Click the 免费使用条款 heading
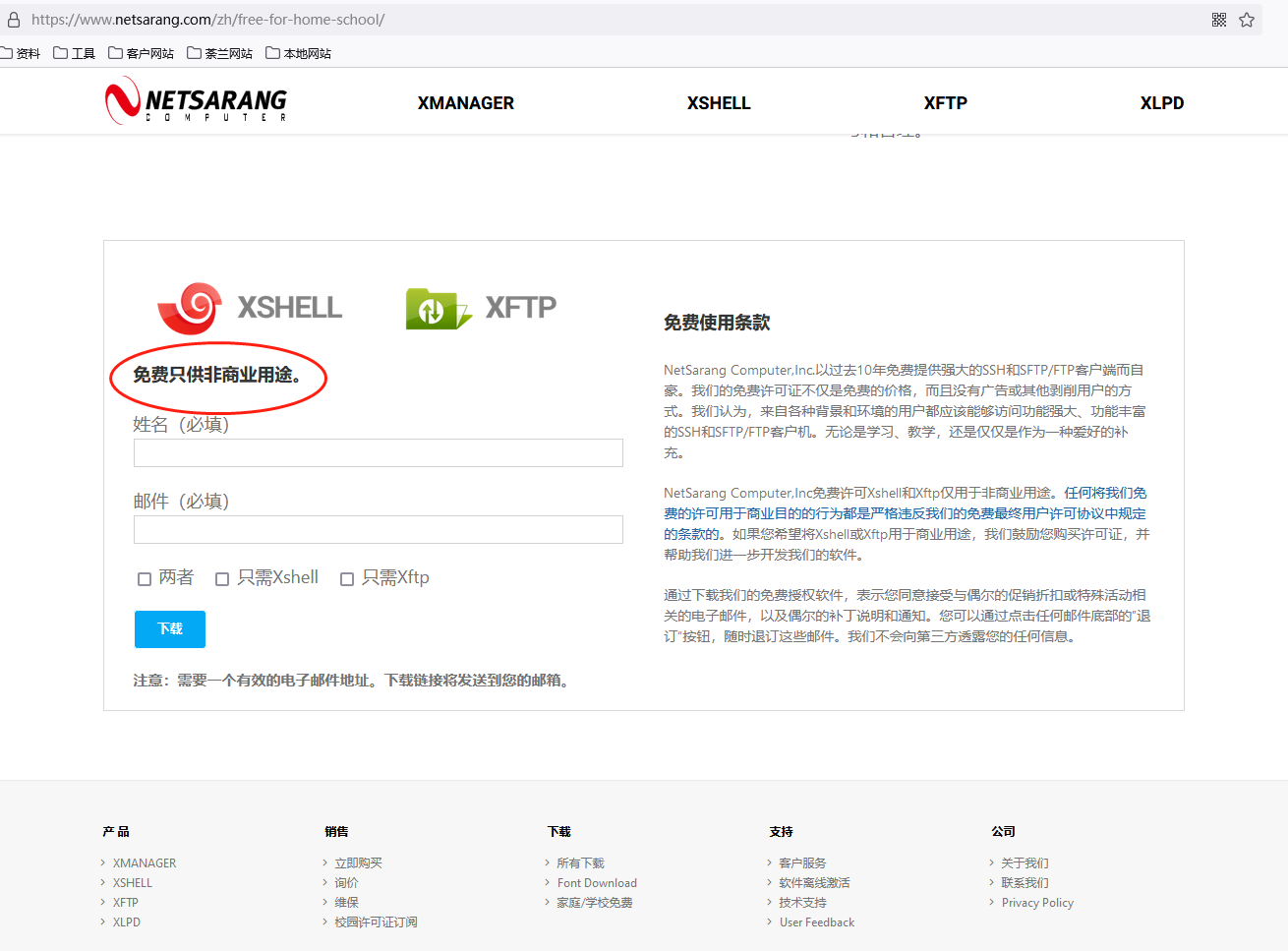 pos(717,323)
